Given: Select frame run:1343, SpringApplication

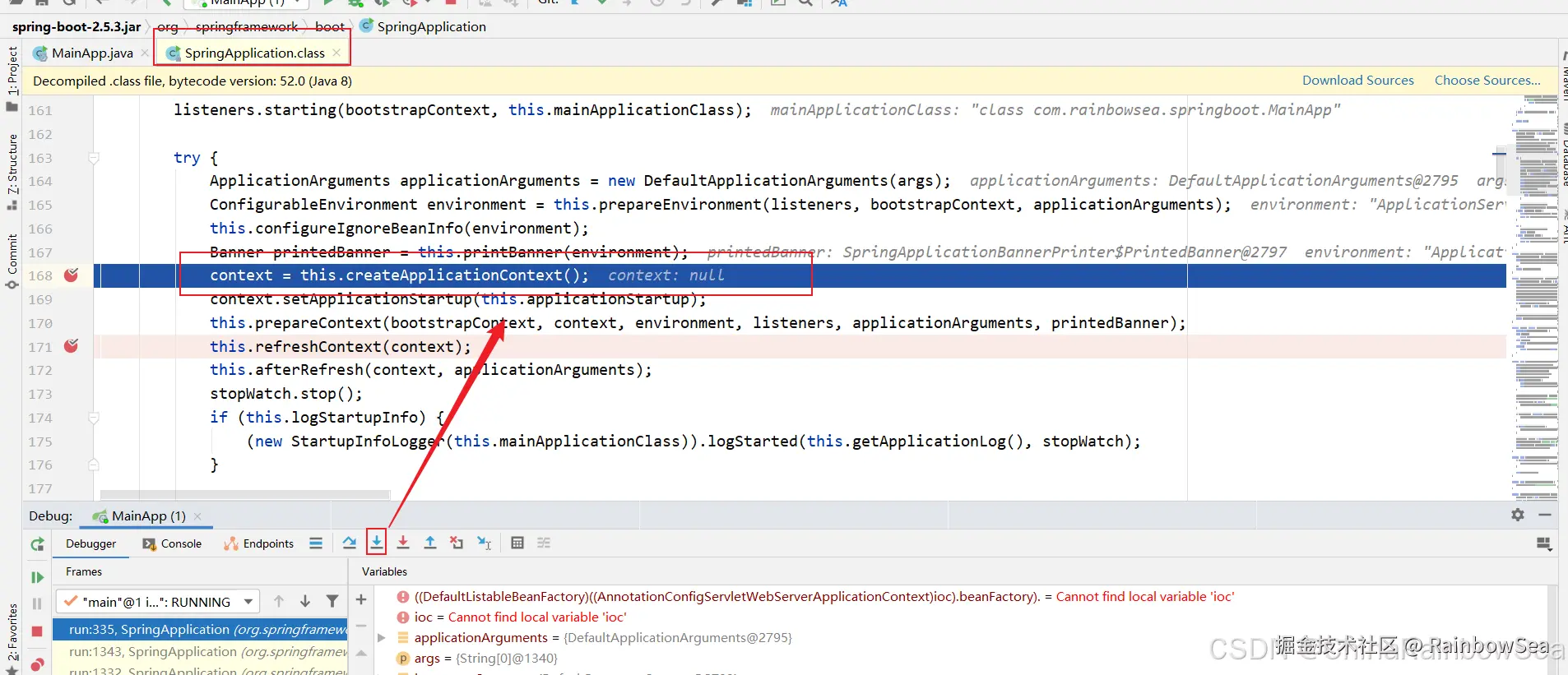Looking at the screenshot, I should click(201, 652).
